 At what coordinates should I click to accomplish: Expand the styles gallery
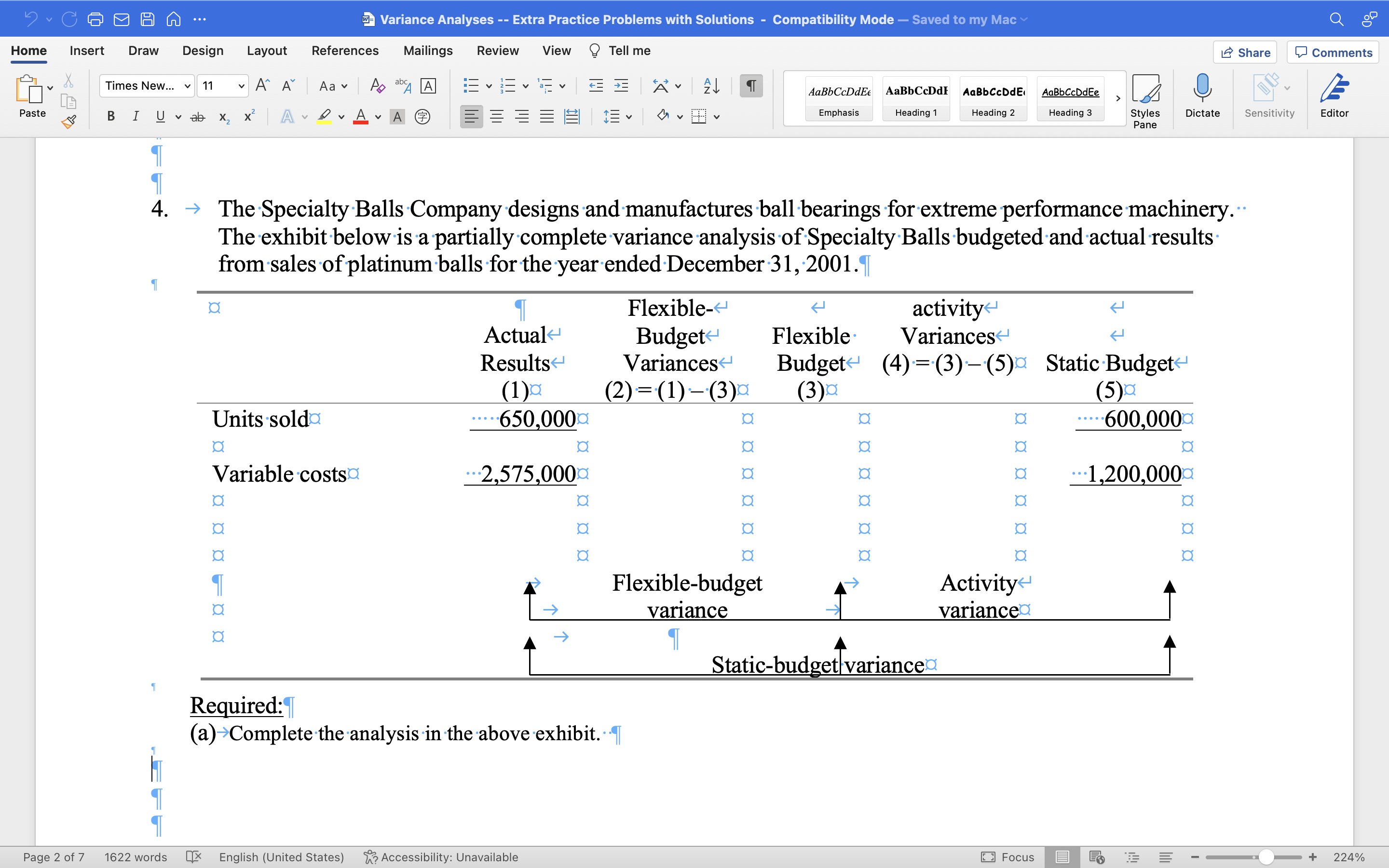pyautogui.click(x=1117, y=98)
